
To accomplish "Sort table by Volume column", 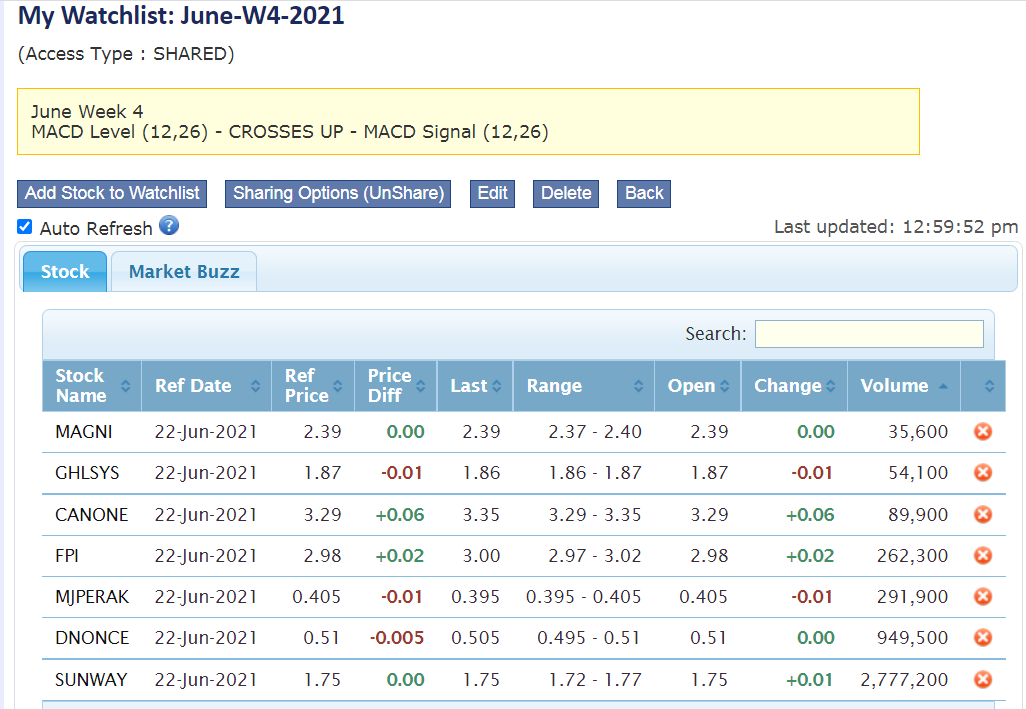I will tap(904, 386).
